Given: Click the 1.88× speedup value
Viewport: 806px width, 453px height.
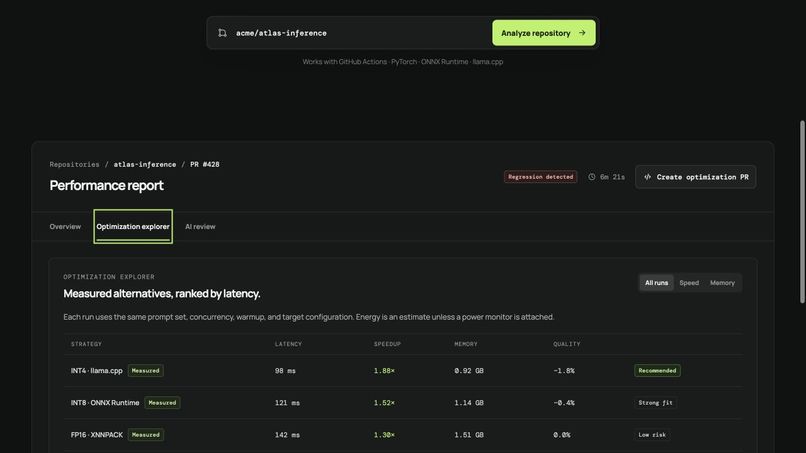Looking at the screenshot, I should [x=384, y=371].
